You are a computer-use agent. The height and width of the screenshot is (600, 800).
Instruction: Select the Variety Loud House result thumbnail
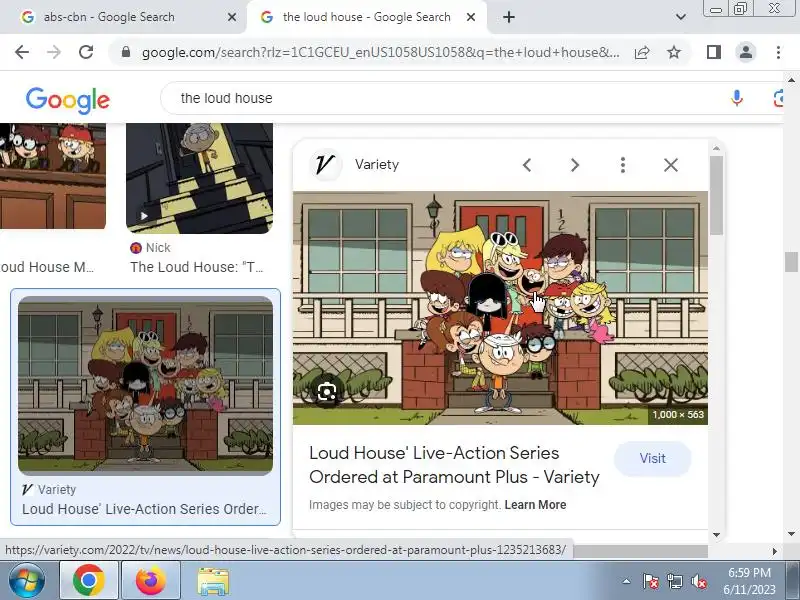[145, 386]
